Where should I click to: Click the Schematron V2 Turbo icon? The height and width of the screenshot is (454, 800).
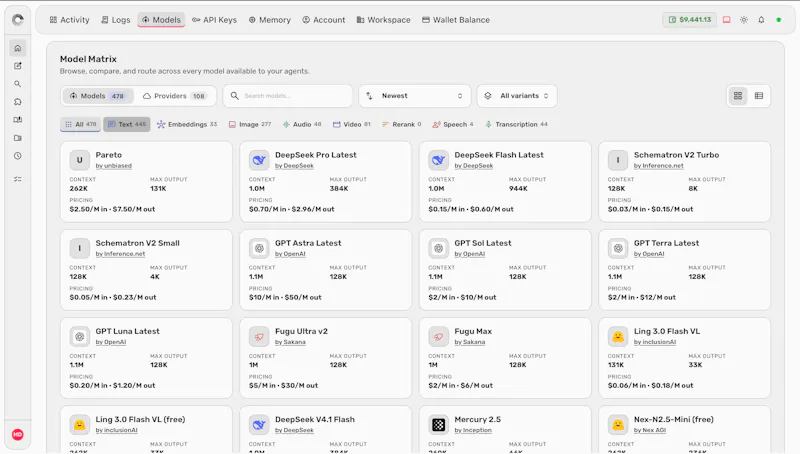[618, 160]
